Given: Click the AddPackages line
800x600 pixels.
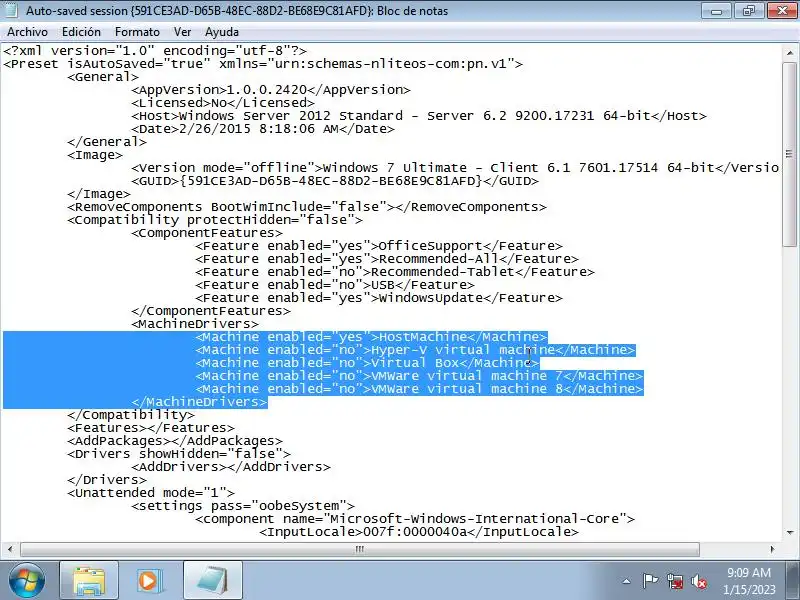Looking at the screenshot, I should pyautogui.click(x=175, y=441).
